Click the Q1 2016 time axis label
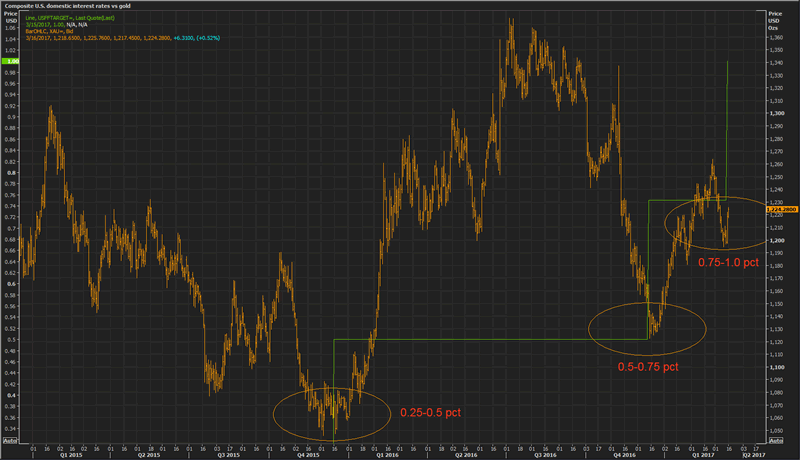 click(x=387, y=455)
